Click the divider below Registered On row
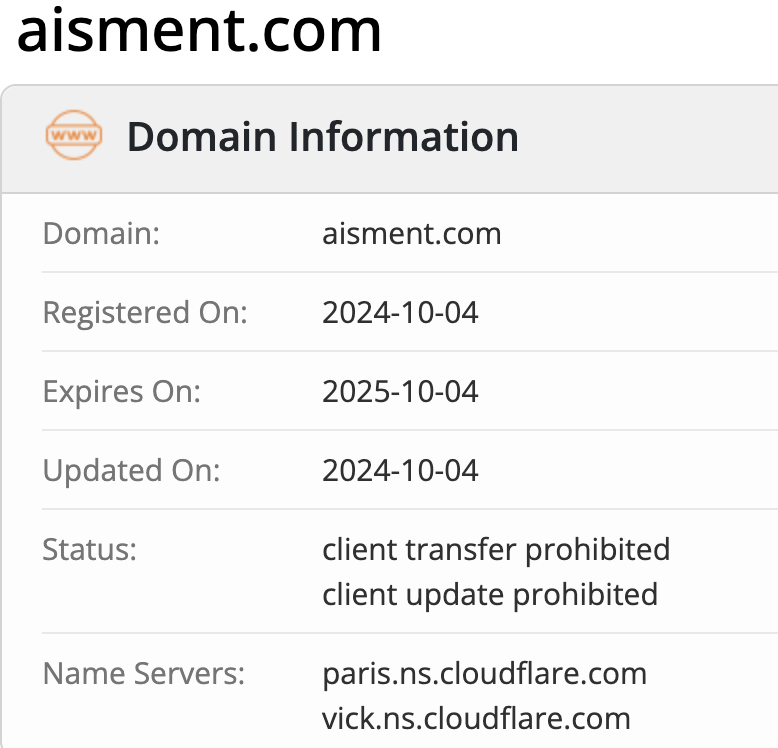778x748 pixels. (x=410, y=351)
